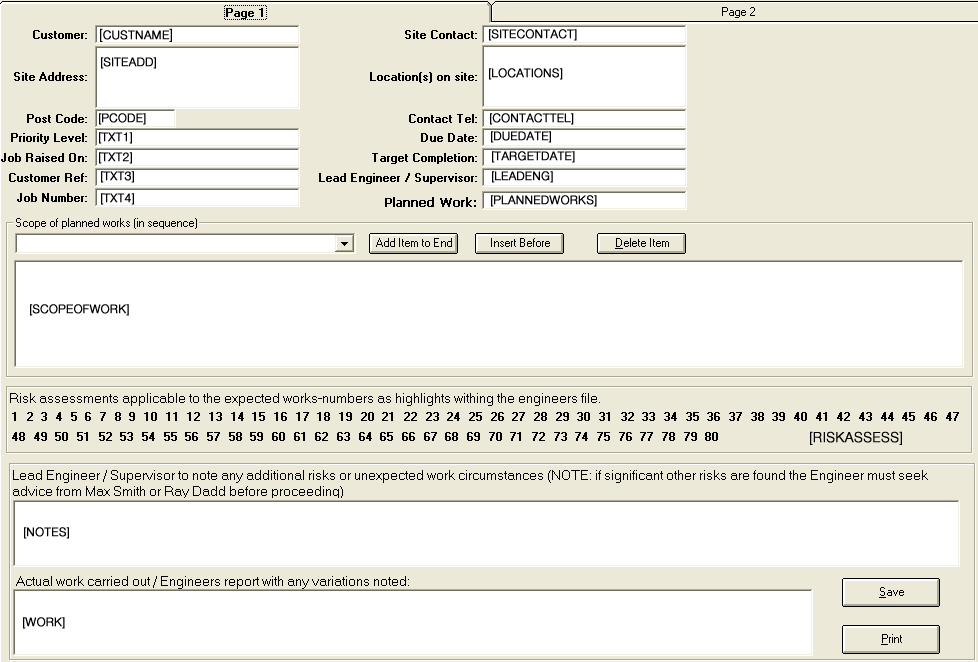This screenshot has height=662, width=978.
Task: Select risk assessment number 60
Action: (278, 437)
